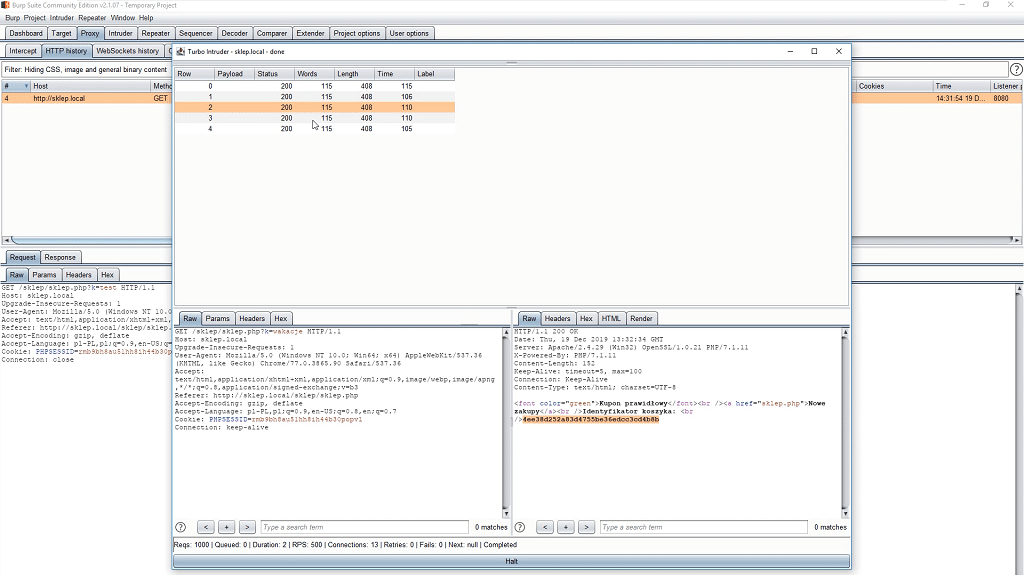Sort Turbo Intruder results by Payload

tap(234, 74)
